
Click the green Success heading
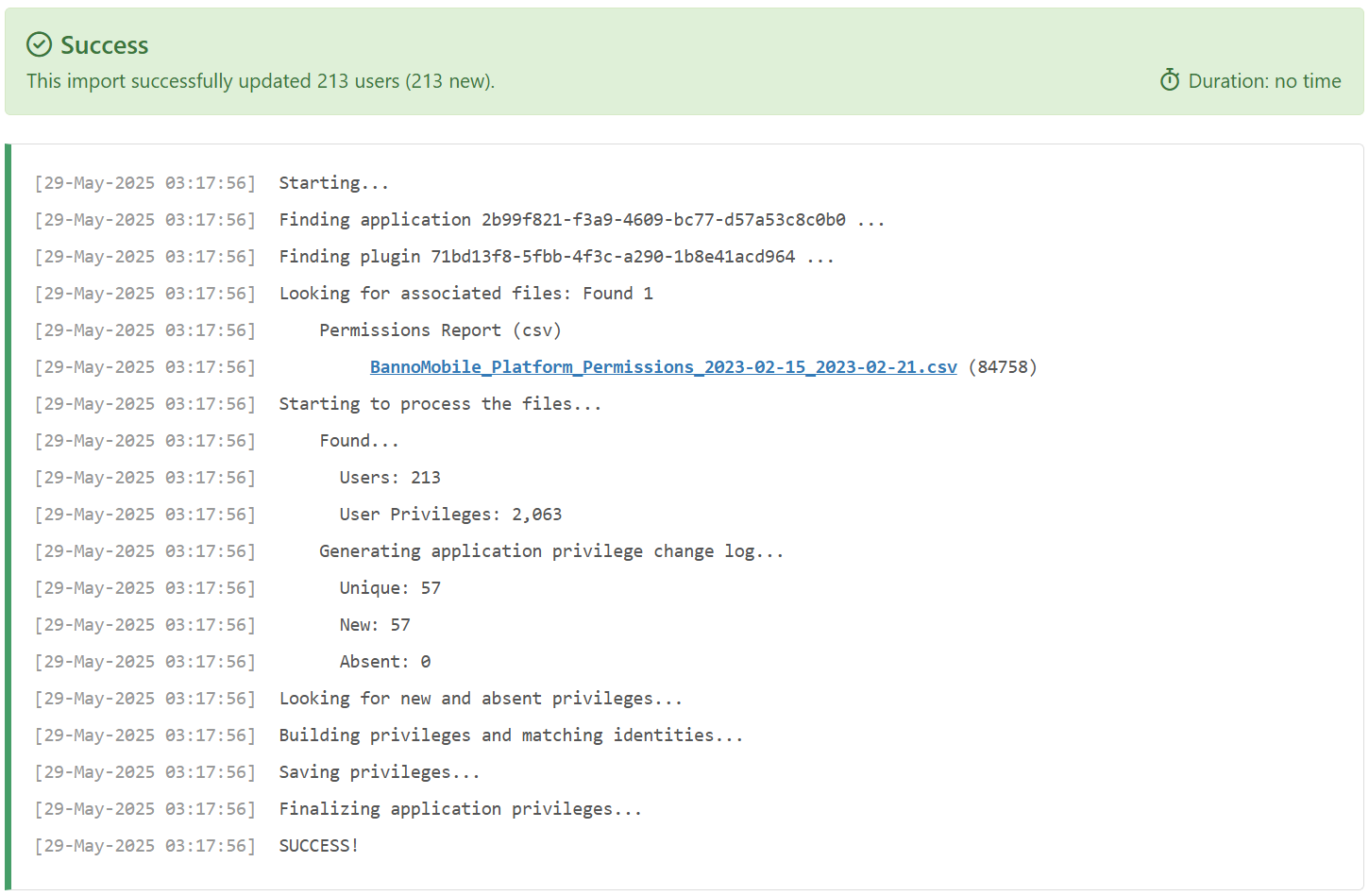point(104,45)
